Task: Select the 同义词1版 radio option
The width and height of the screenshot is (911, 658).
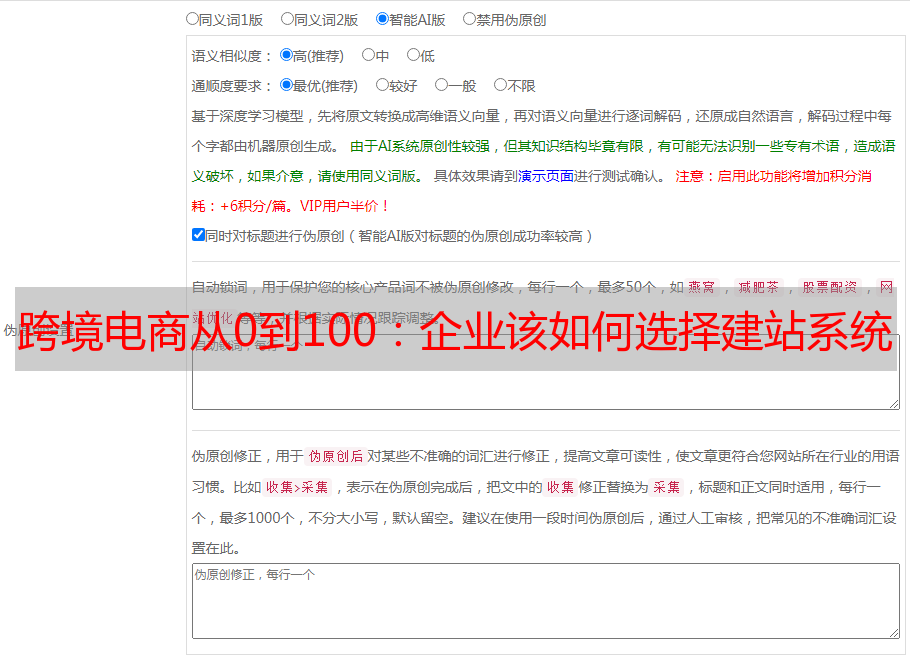Action: click(192, 18)
